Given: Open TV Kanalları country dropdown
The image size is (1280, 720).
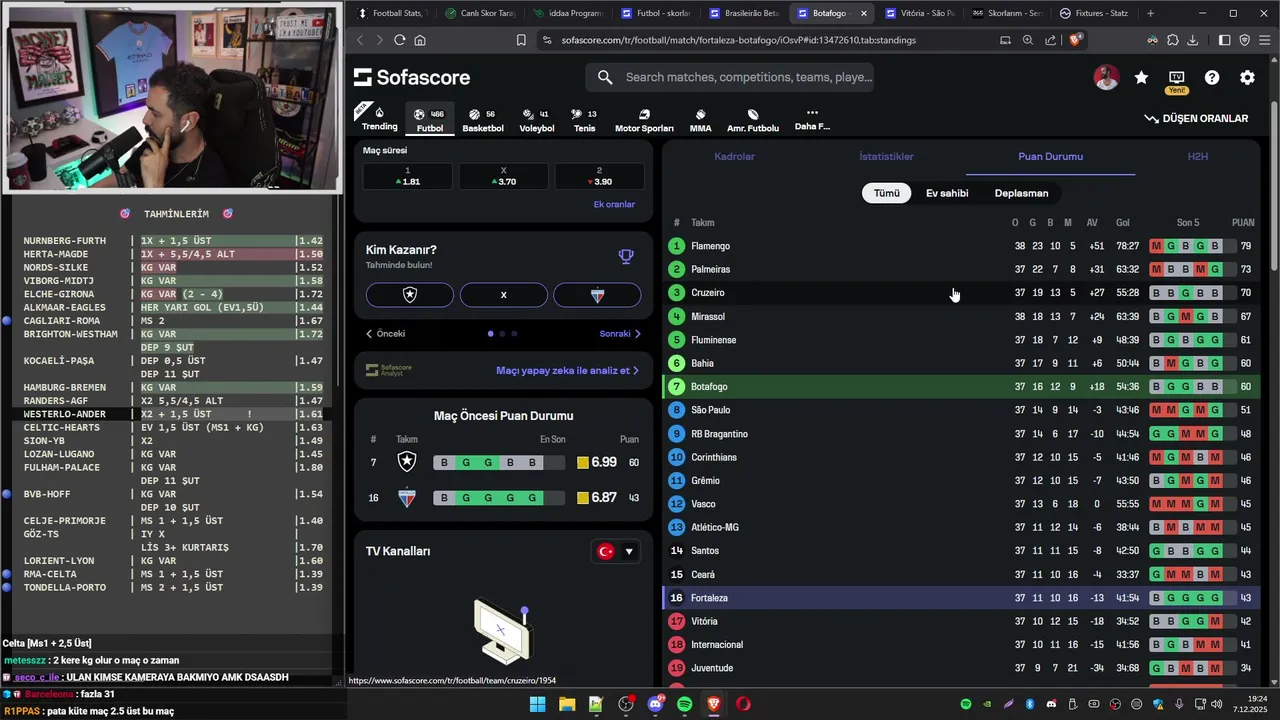Looking at the screenshot, I should coord(615,551).
